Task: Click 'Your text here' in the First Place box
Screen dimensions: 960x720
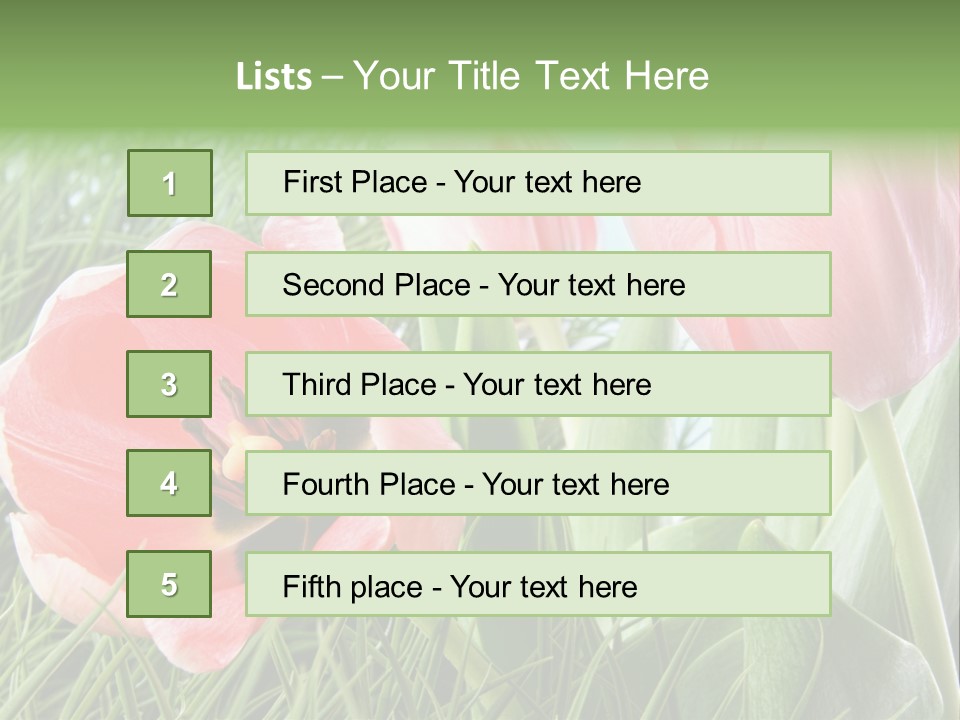Action: point(547,183)
